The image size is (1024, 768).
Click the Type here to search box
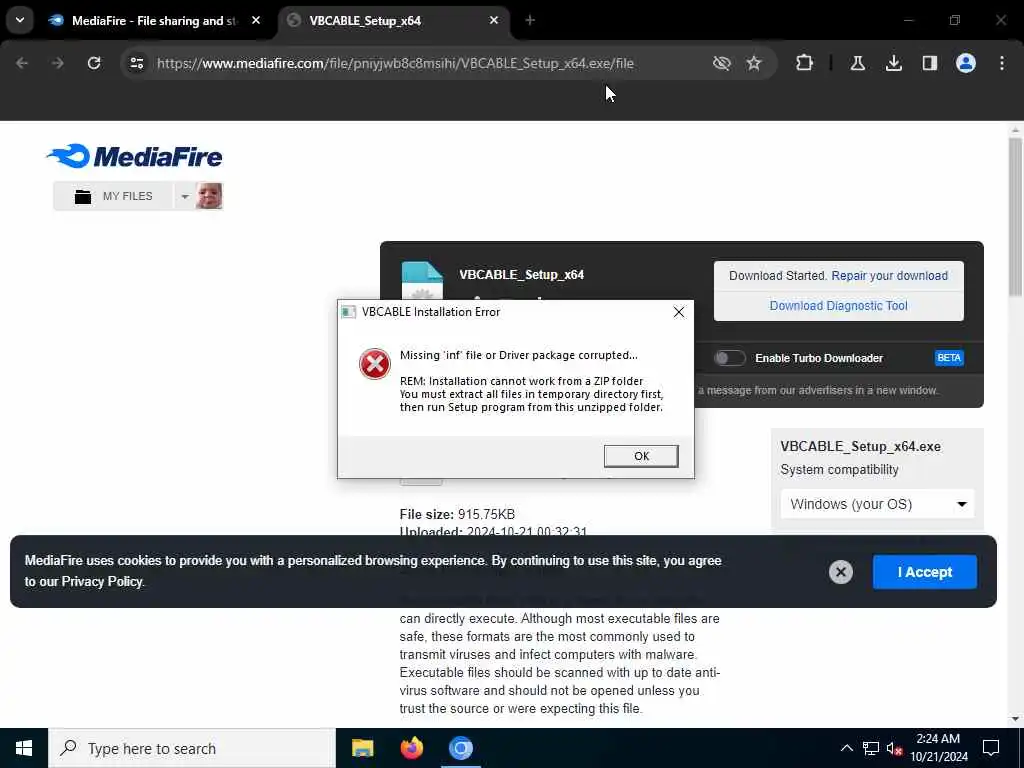(x=192, y=748)
